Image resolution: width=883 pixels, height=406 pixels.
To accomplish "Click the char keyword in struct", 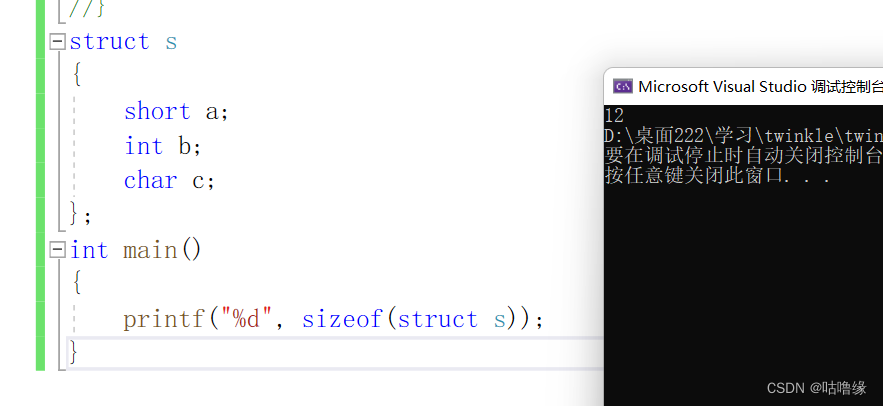I will coord(150,181).
